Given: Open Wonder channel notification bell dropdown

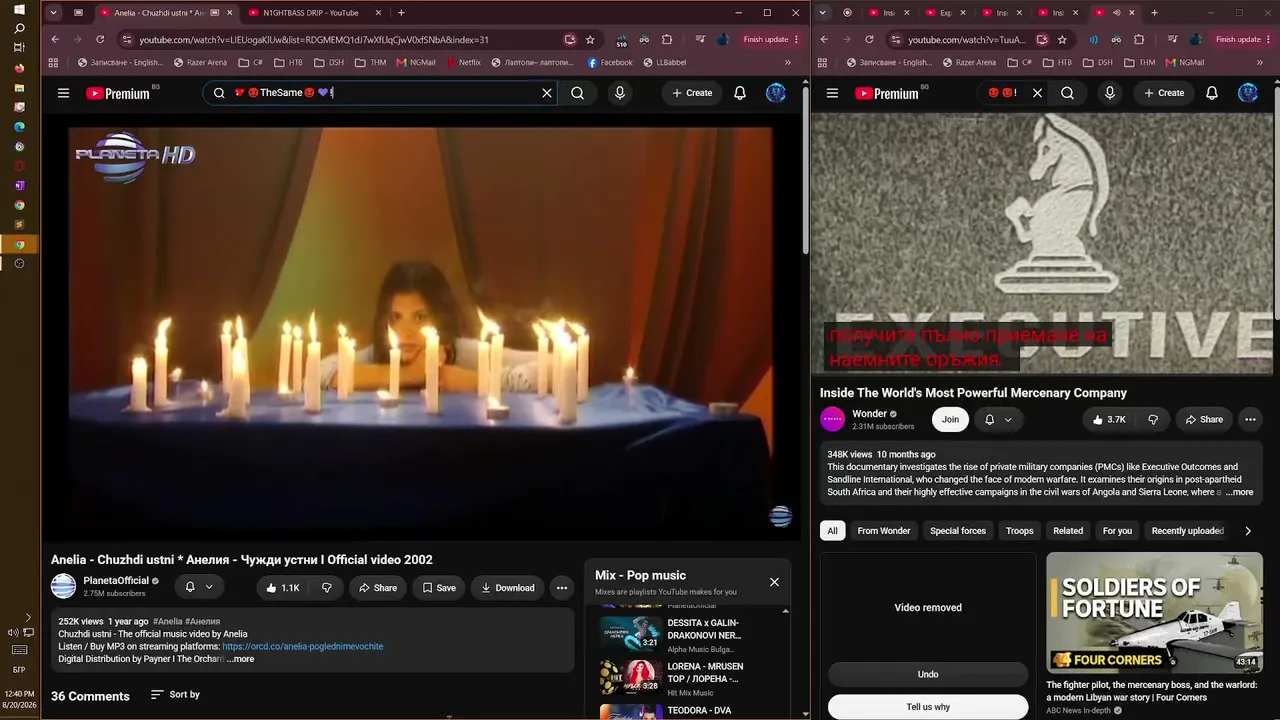Looking at the screenshot, I should pos(998,420).
